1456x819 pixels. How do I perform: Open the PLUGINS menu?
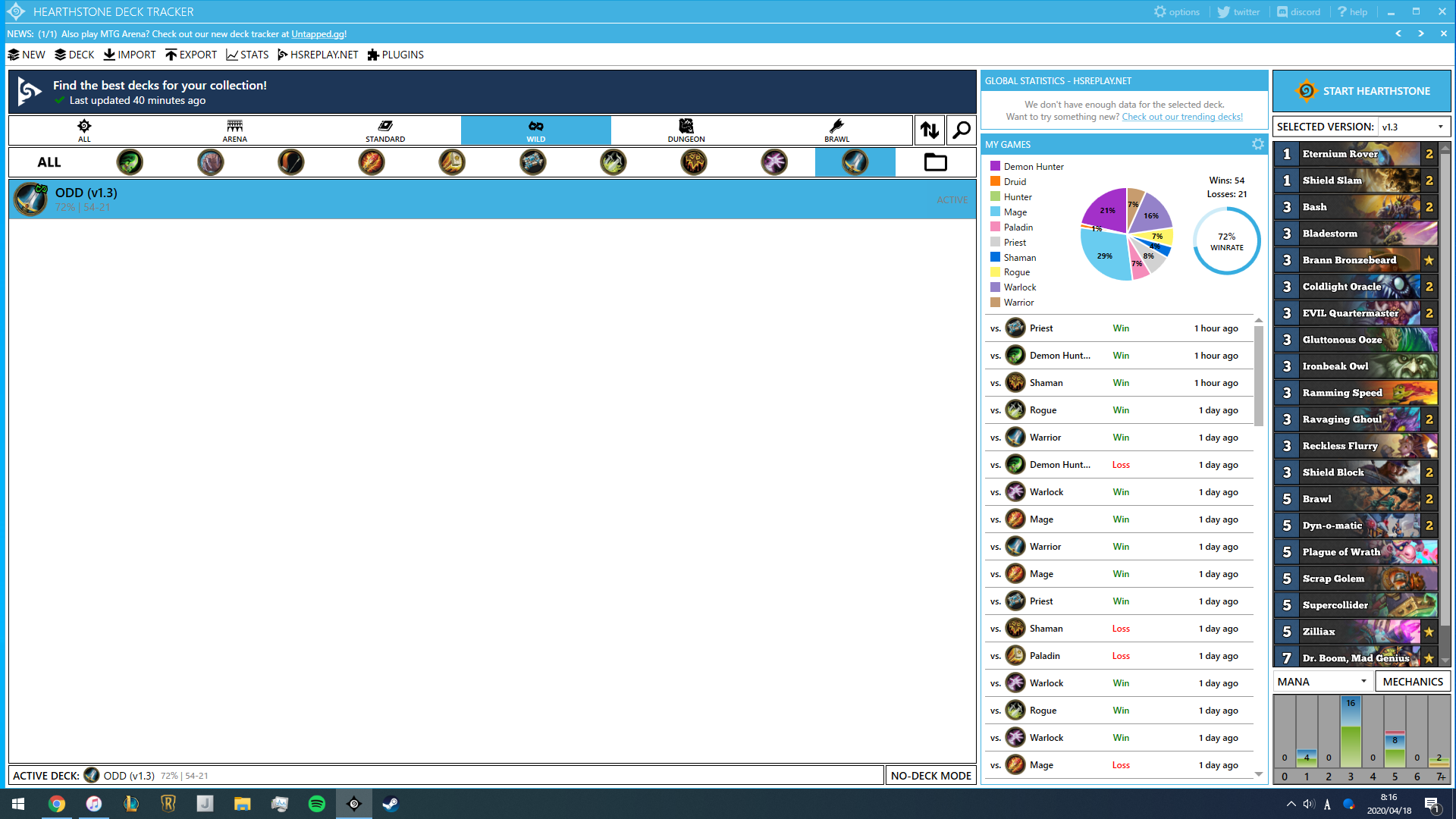coord(396,55)
